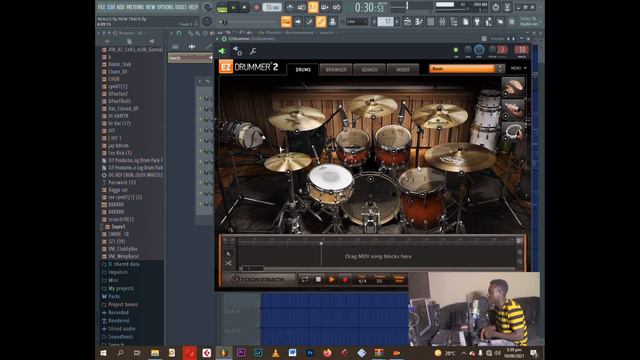Click the hi-hat dropdown marker
640x360 pixels.
[288, 172]
